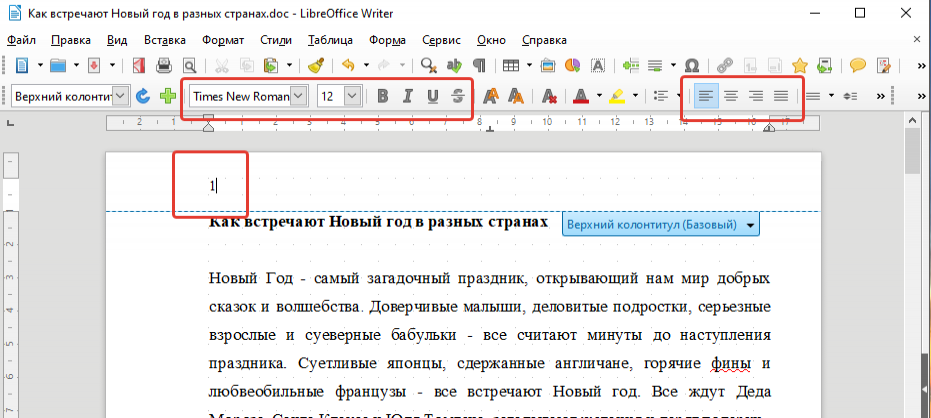This screenshot has height=418, width=931.
Task: Toggle Bold formatting
Action: [x=383, y=97]
